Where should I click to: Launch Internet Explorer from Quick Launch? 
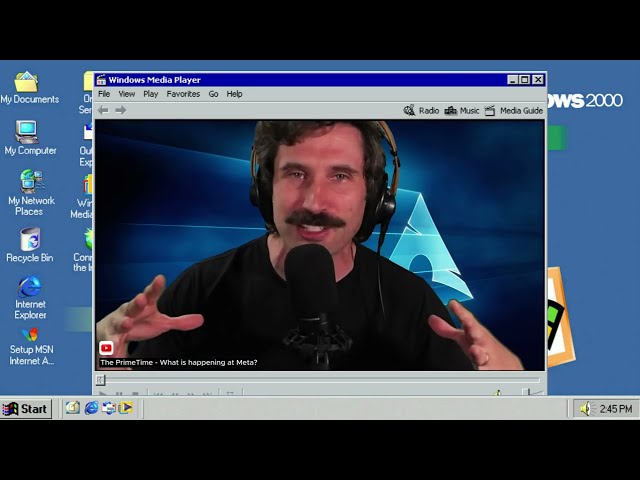[91, 408]
